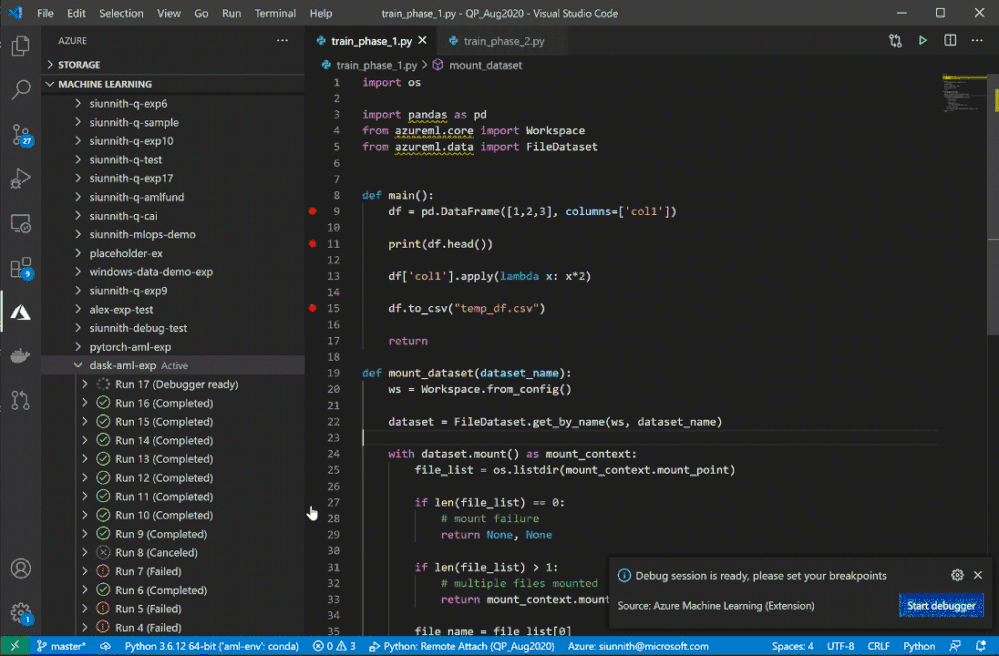The image size is (999, 656).
Task: Expand Run 16 (Completed)
Action: [x=85, y=403]
